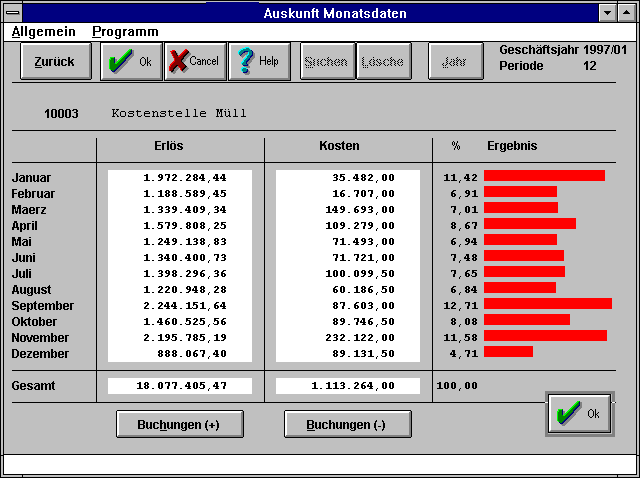
Task: Click the Lösche toolbar button
Action: [382, 61]
